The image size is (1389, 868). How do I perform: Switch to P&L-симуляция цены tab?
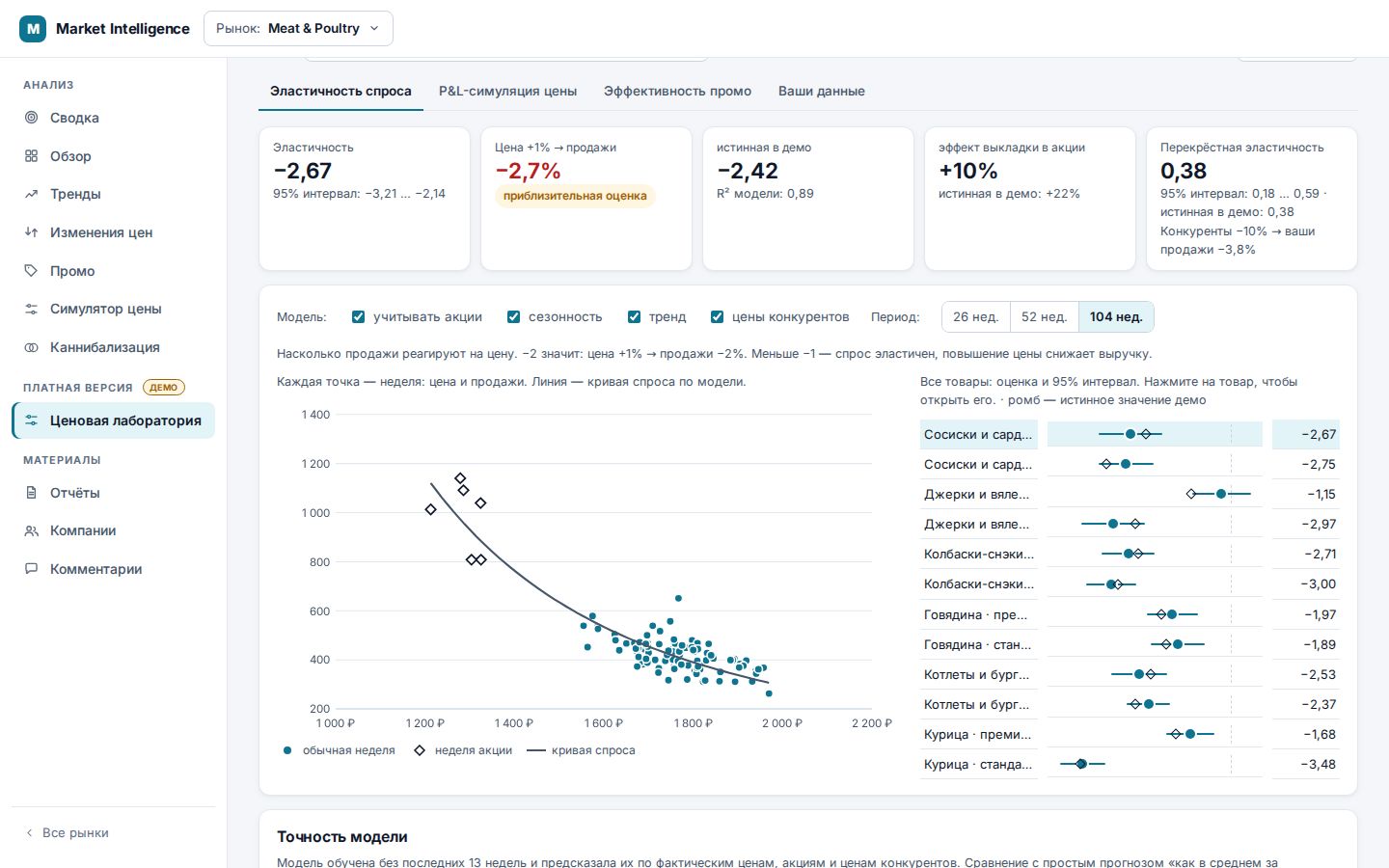pos(507,91)
